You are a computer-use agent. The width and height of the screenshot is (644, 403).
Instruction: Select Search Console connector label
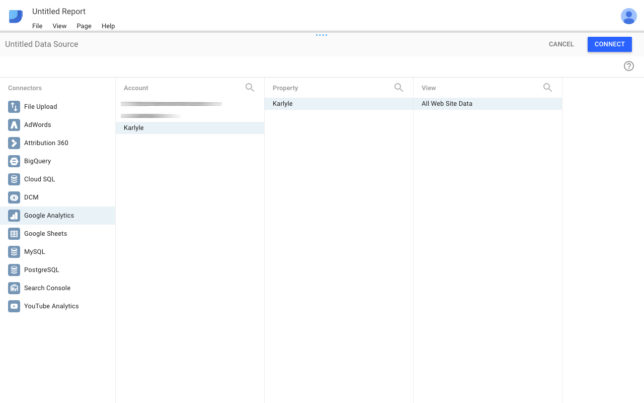point(47,288)
